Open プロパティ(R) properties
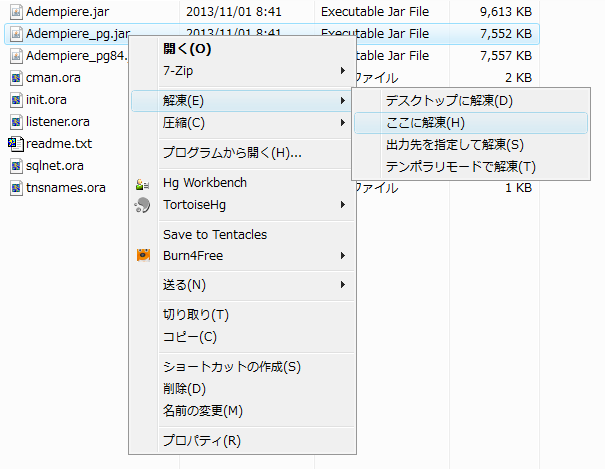The image size is (605, 469). tap(242, 440)
